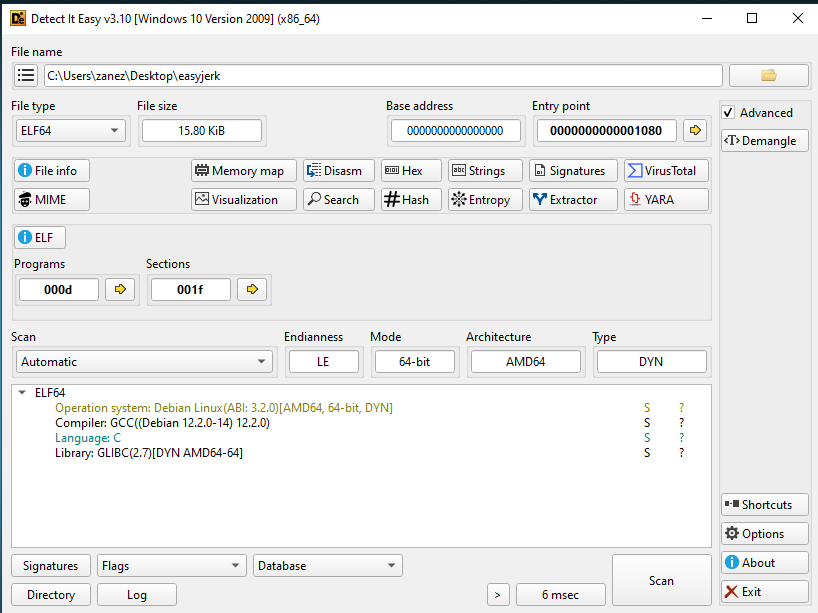Browse for file with folder button
Screen dimensions: 818x613
[x=768, y=76]
